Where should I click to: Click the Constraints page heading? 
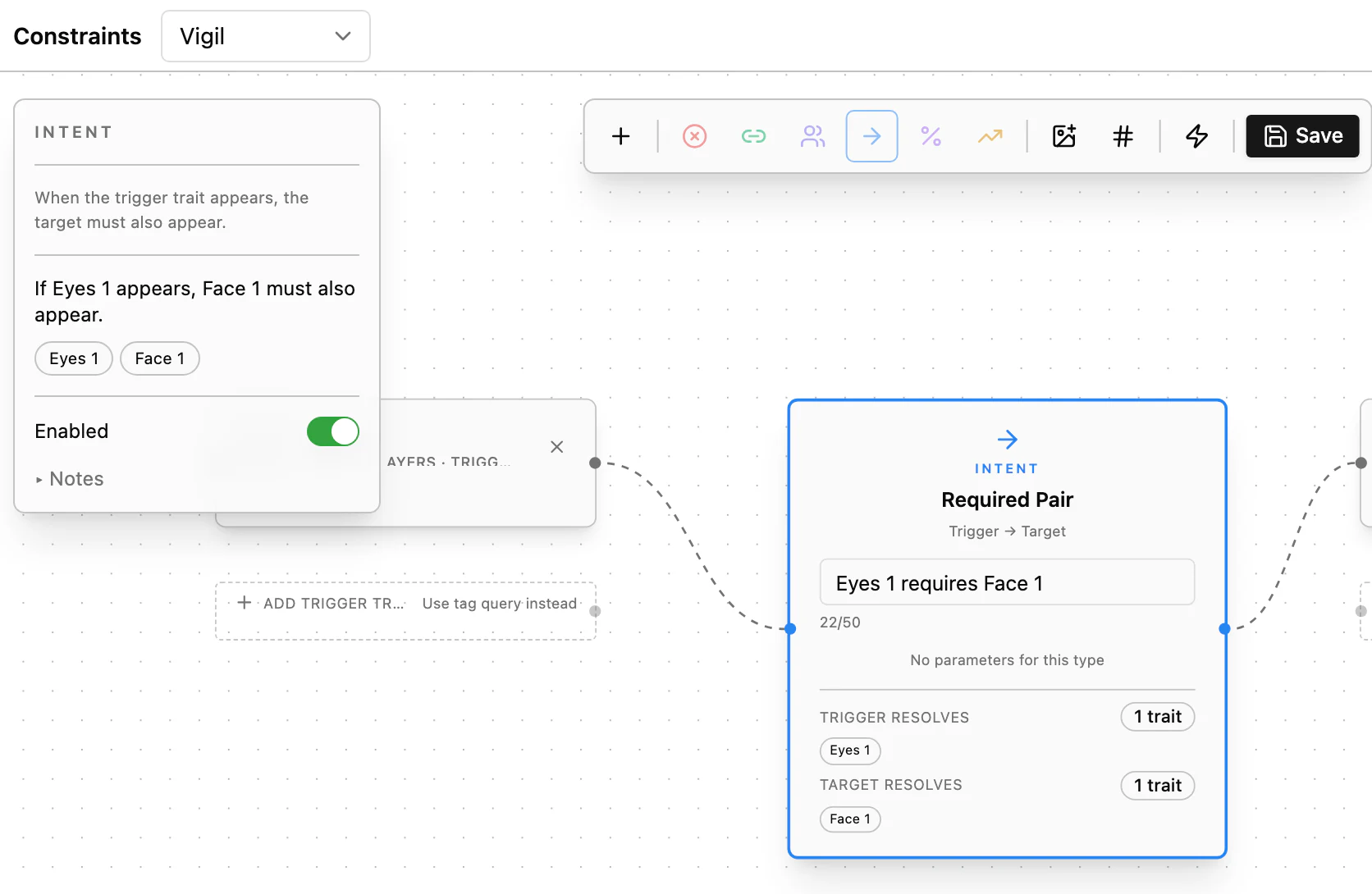pyautogui.click(x=78, y=36)
